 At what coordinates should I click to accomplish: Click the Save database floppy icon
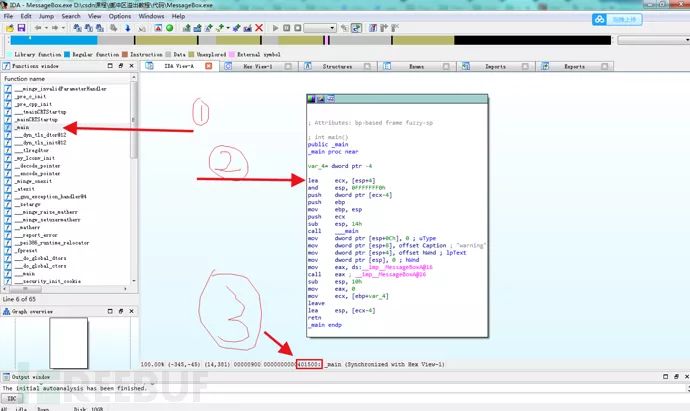coord(21,28)
